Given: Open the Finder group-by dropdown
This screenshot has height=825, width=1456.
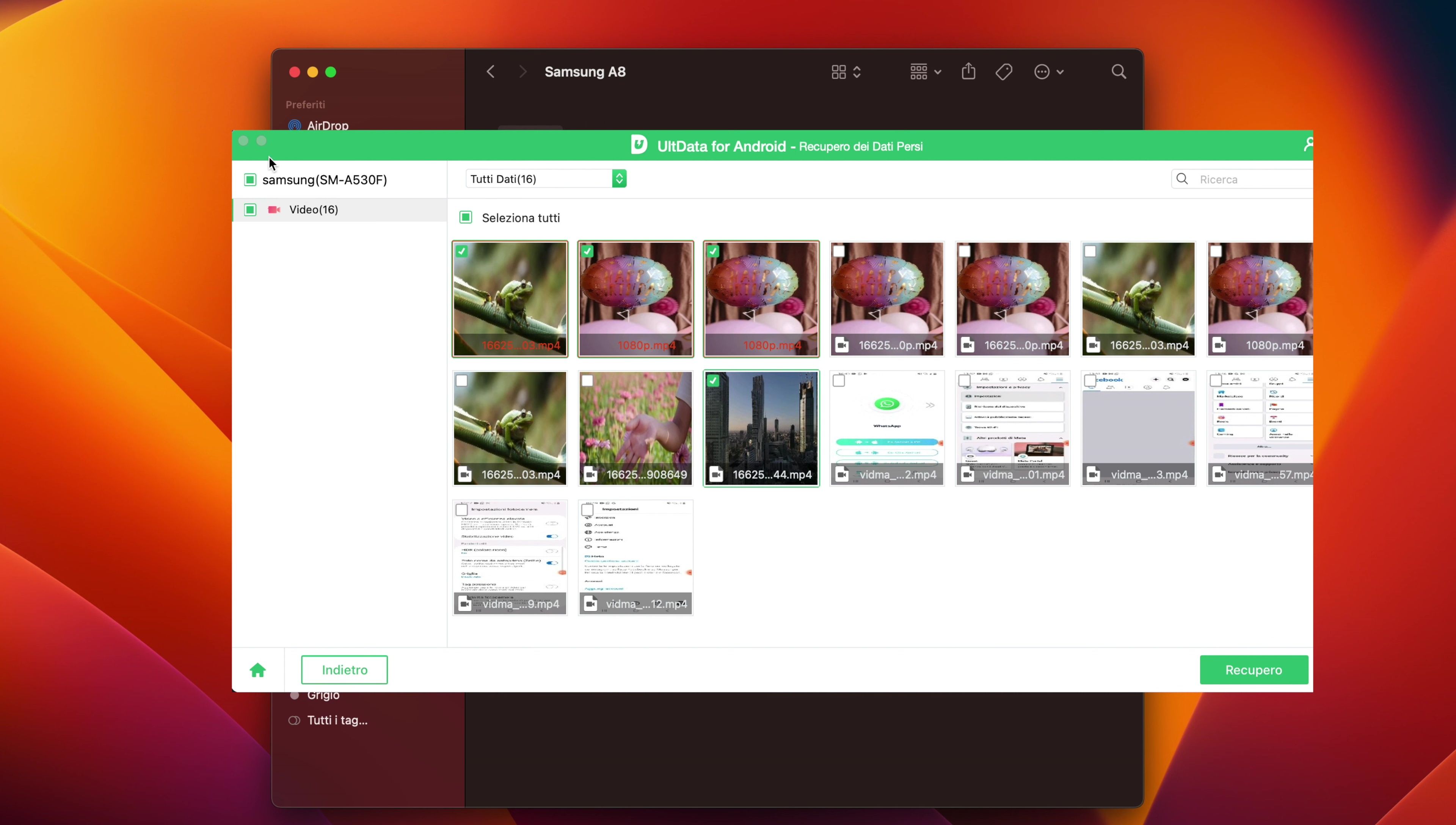Looking at the screenshot, I should [x=925, y=72].
